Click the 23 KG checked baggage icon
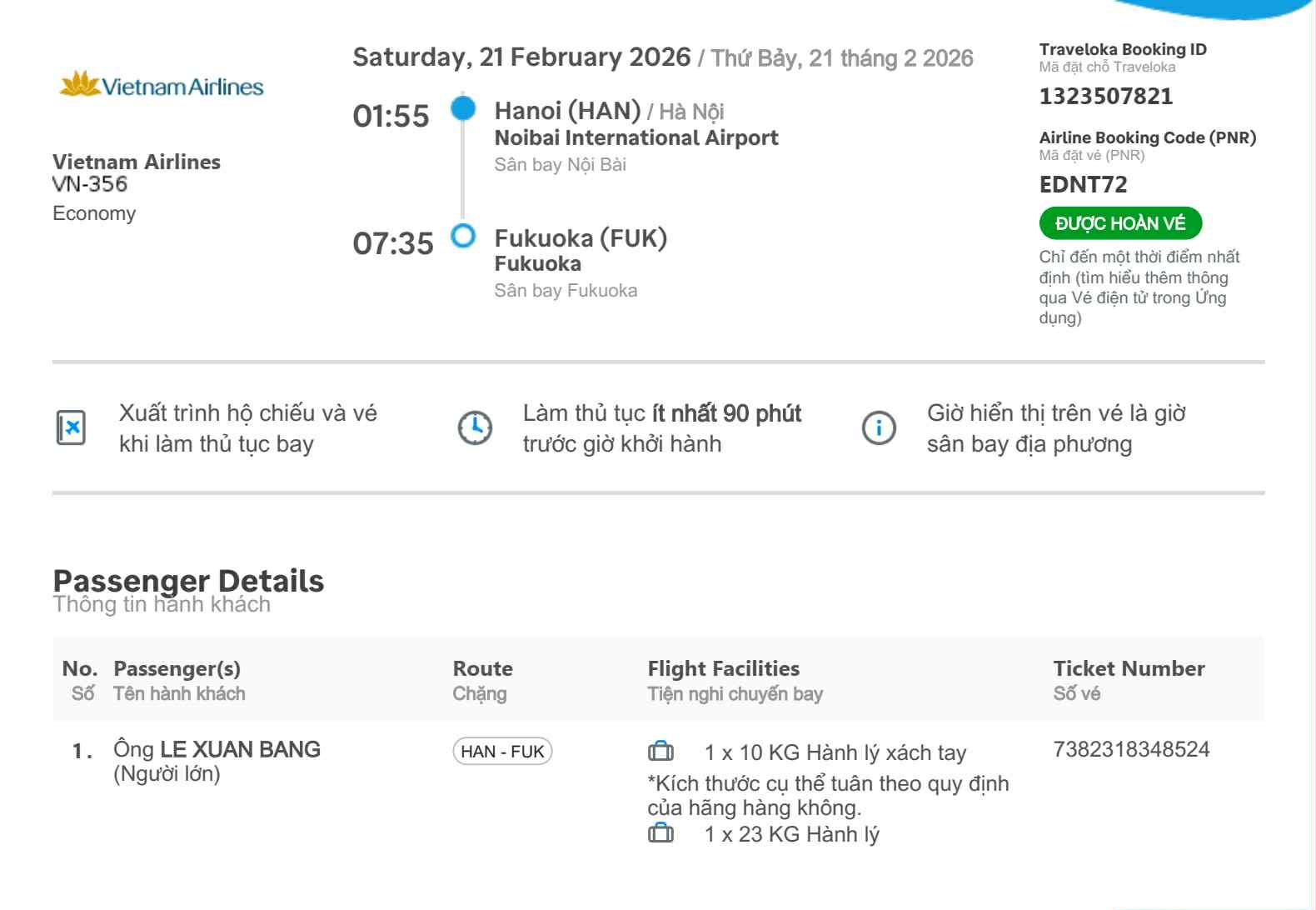The height and width of the screenshot is (910, 1316). 660,832
